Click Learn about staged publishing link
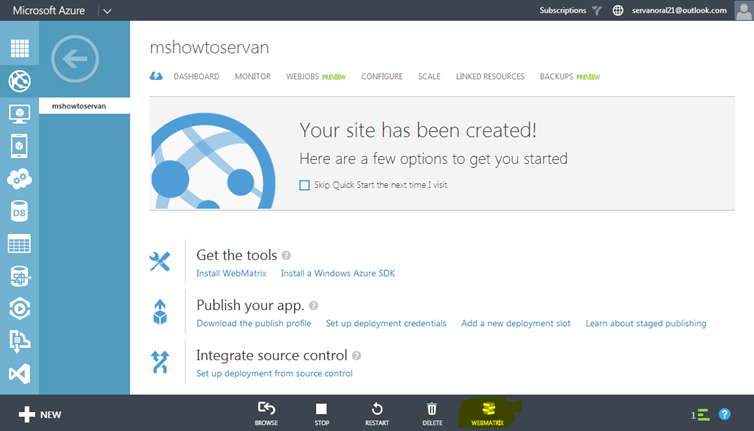This screenshot has height=431, width=754. (646, 323)
